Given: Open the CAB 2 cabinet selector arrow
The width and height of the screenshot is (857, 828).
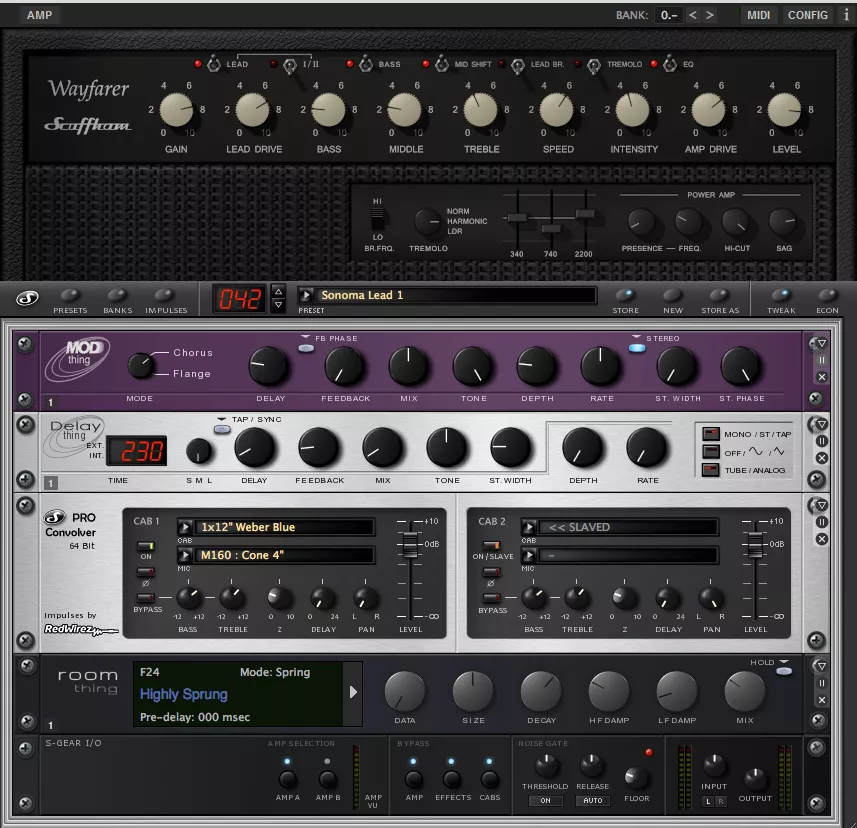Looking at the screenshot, I should click(529, 527).
